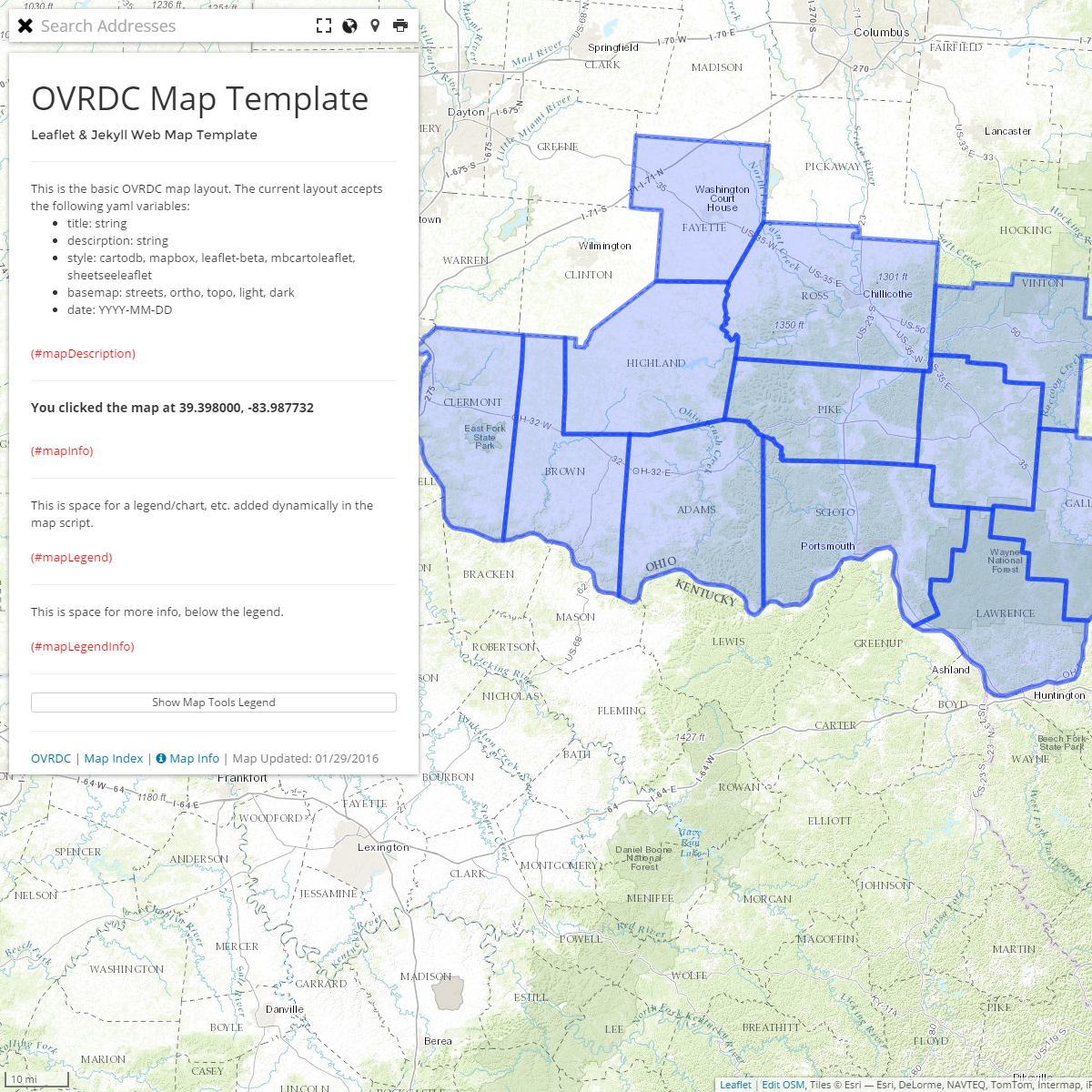Click the #mapLegend placeholder text

pyautogui.click(x=72, y=557)
